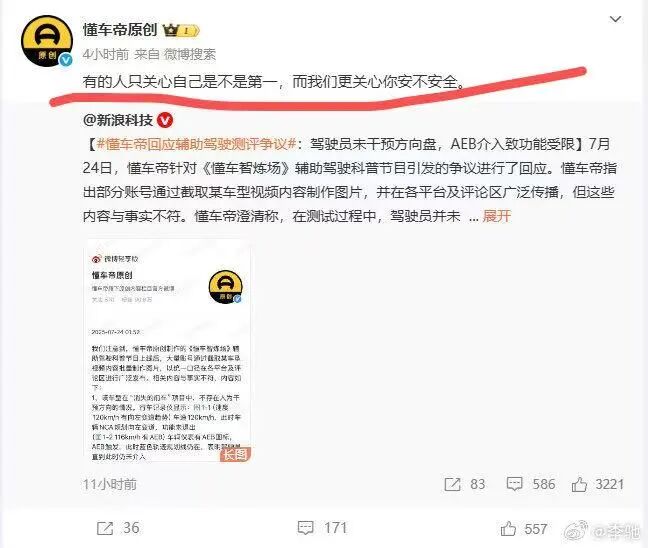Repost the original post with 83 shares
Screen dimensions: 648x548
[x=465, y=484]
